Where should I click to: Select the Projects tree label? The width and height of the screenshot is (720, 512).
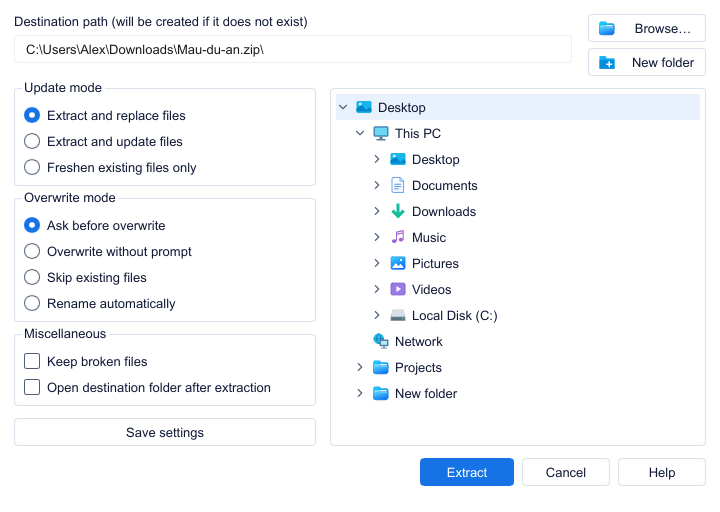(418, 367)
